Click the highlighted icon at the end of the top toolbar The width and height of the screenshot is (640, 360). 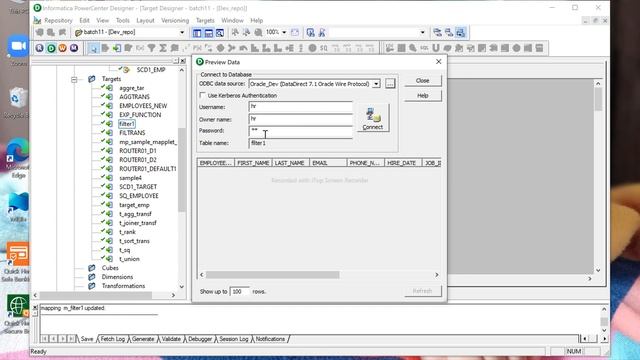point(460,33)
